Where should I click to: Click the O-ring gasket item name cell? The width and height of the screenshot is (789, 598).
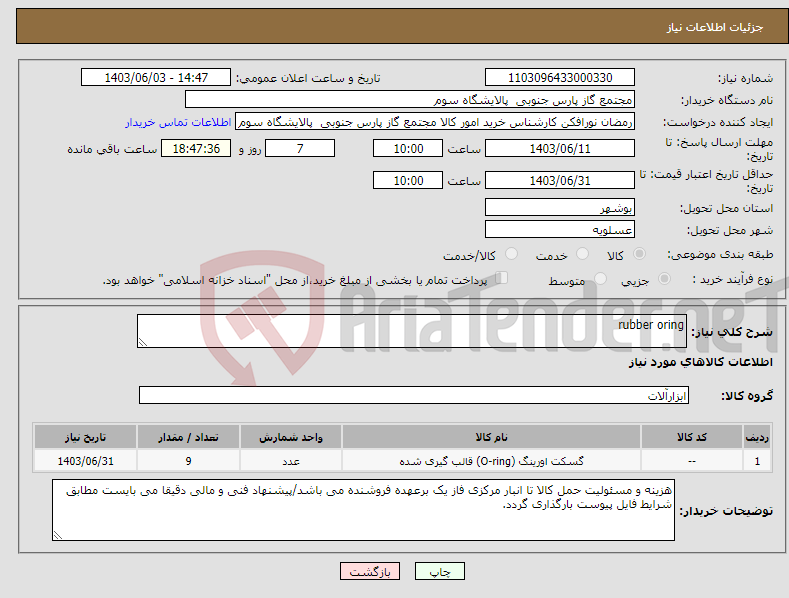[491, 461]
